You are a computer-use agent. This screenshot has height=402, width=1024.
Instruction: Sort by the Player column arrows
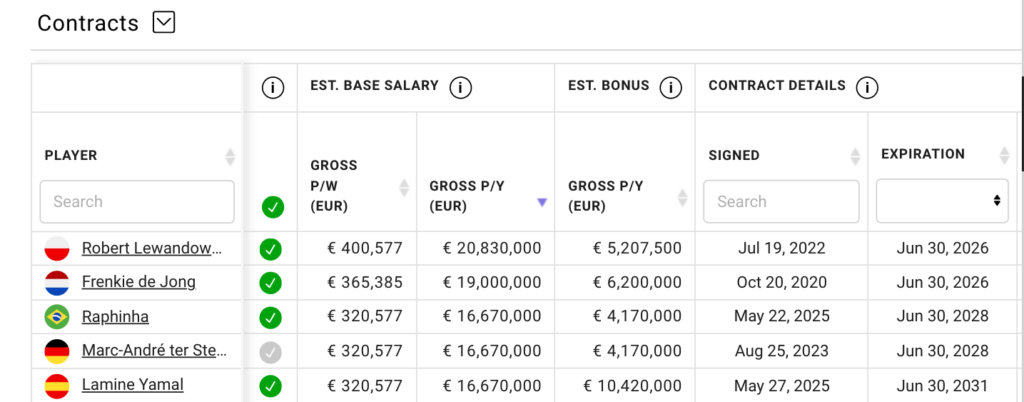[230, 156]
